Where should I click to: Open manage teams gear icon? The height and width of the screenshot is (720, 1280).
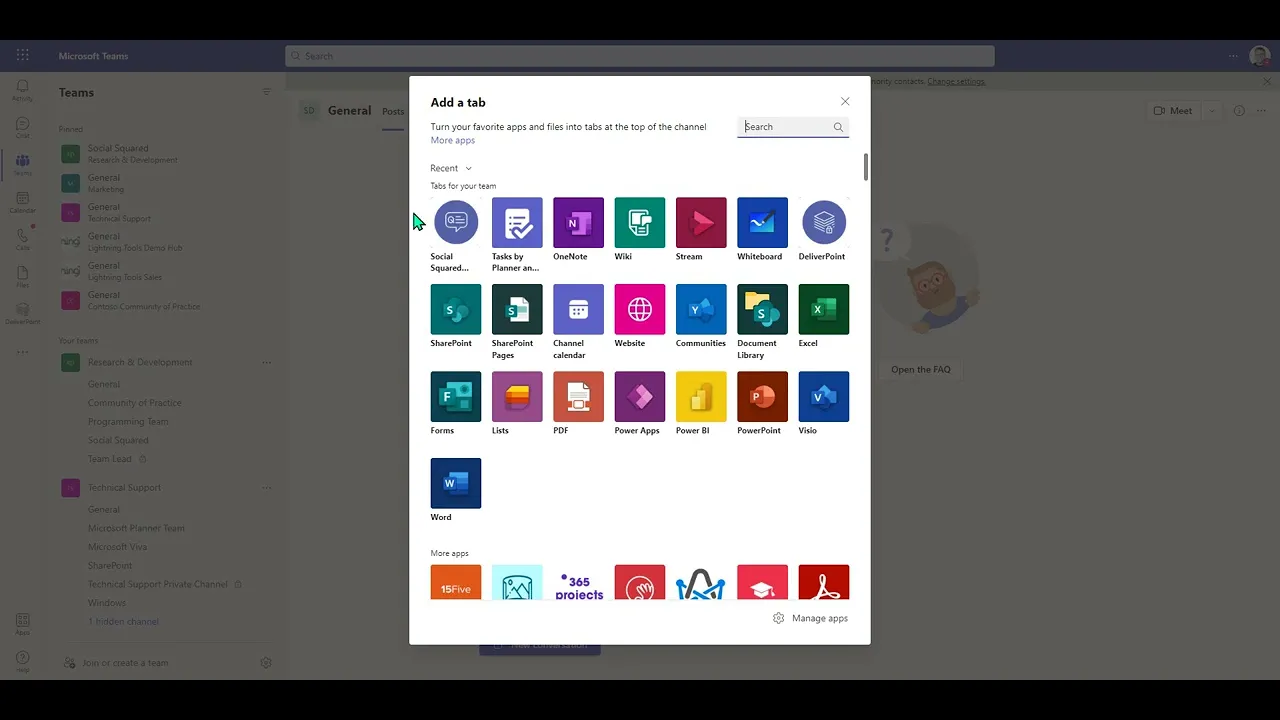coord(266,663)
